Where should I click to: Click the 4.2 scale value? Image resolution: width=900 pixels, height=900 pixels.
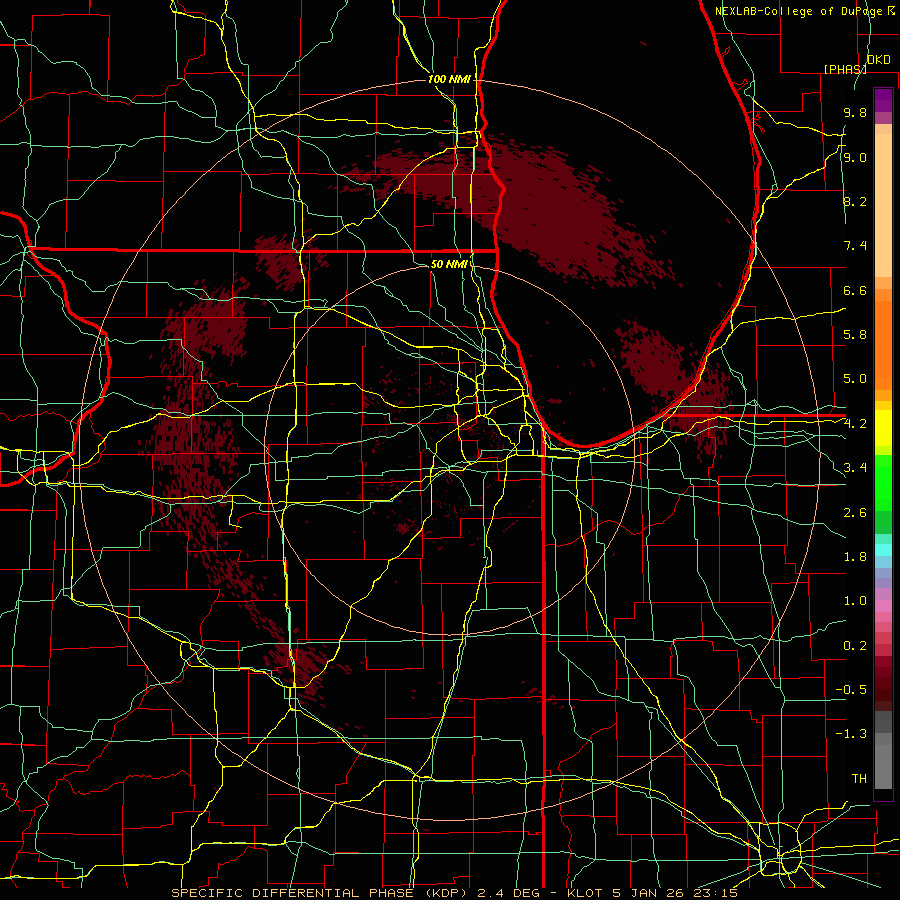[x=855, y=424]
